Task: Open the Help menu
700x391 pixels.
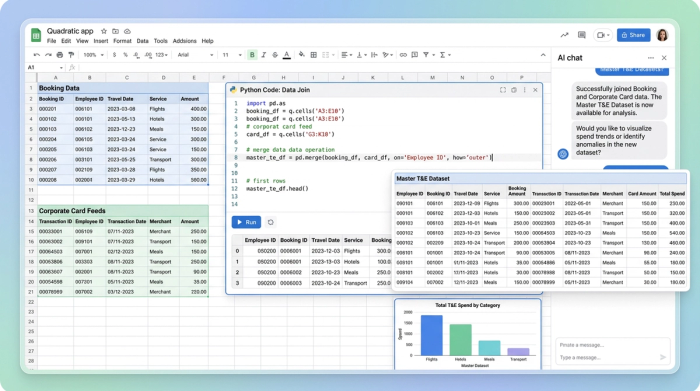Action: point(208,41)
